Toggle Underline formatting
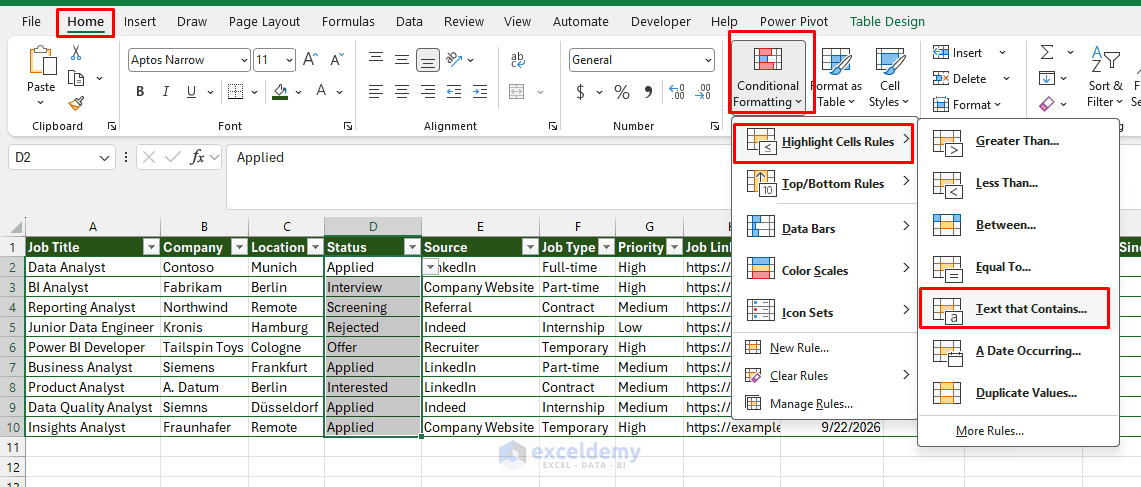1141x487 pixels. [191, 92]
